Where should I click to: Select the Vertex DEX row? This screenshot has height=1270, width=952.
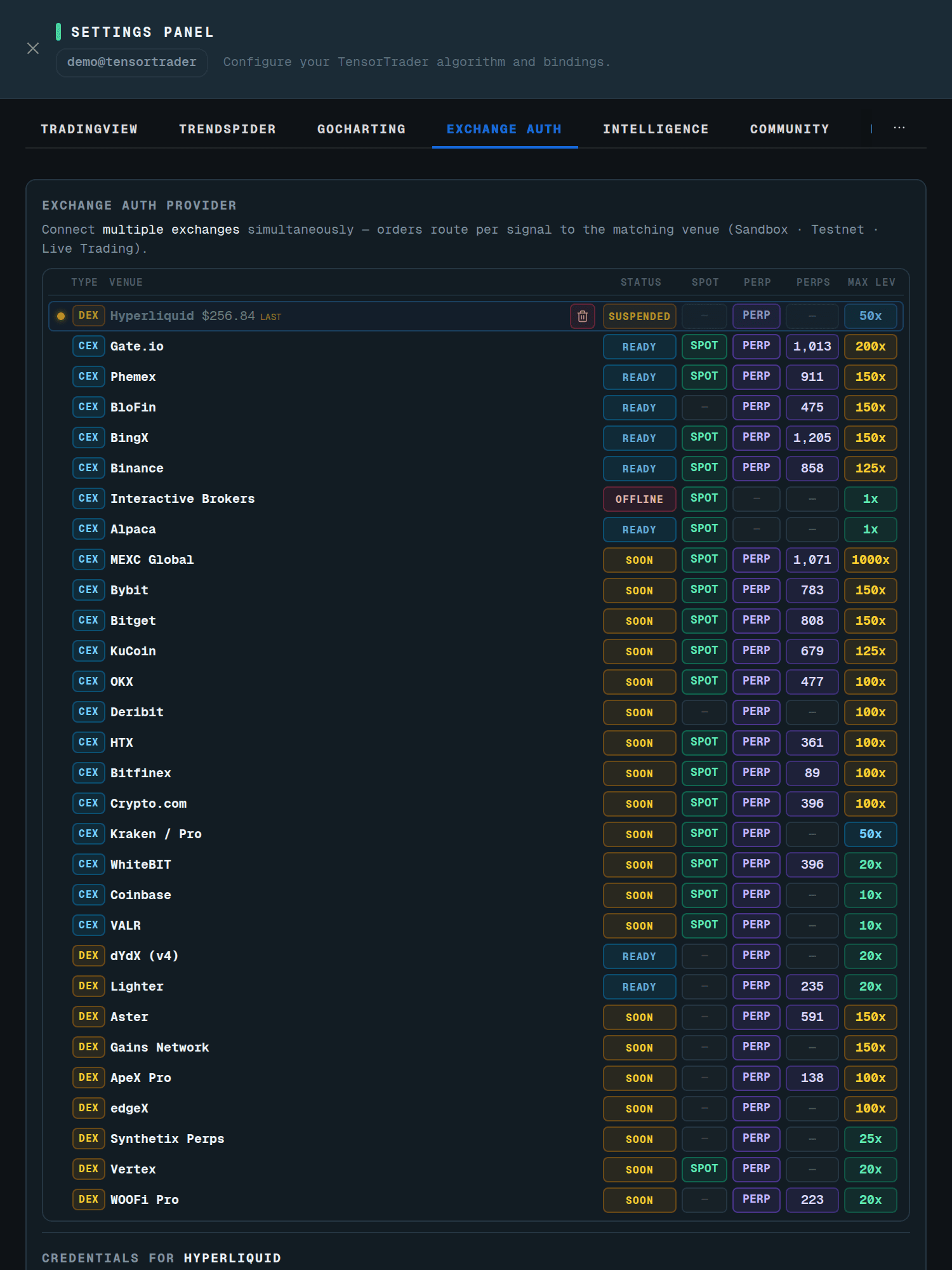tap(476, 1170)
